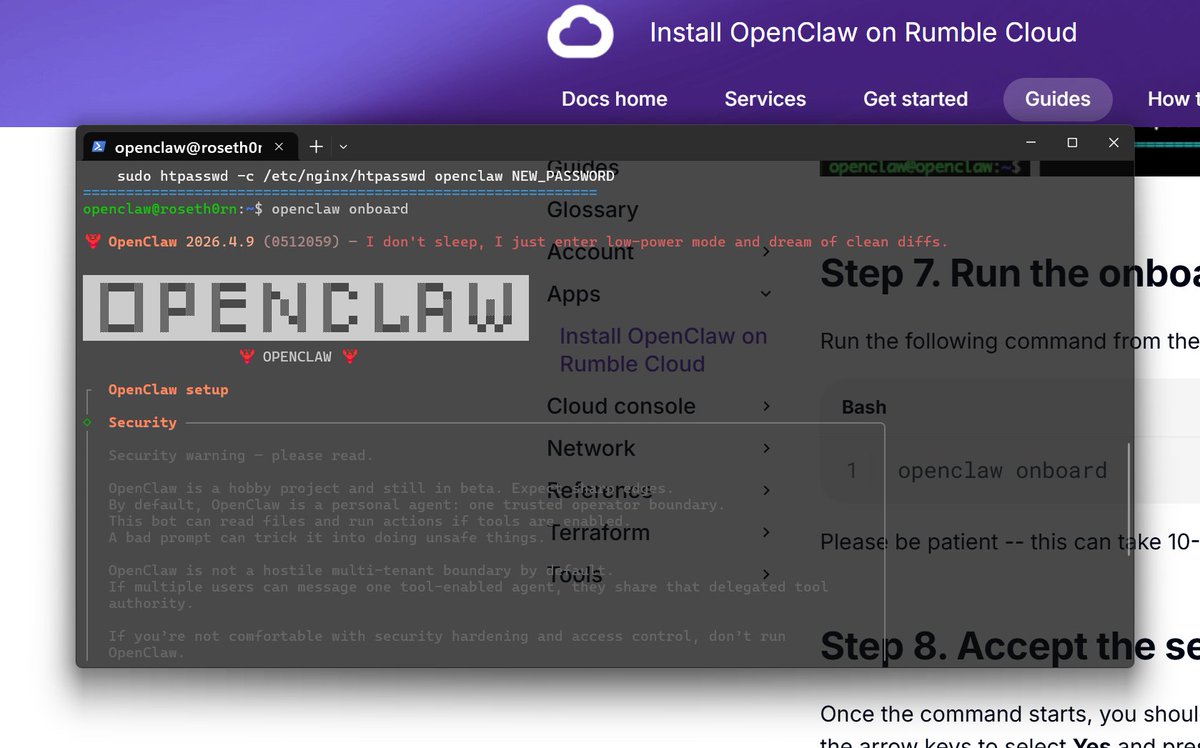Collapse the Apps sidebar chevron
1200x748 pixels.
766,294
